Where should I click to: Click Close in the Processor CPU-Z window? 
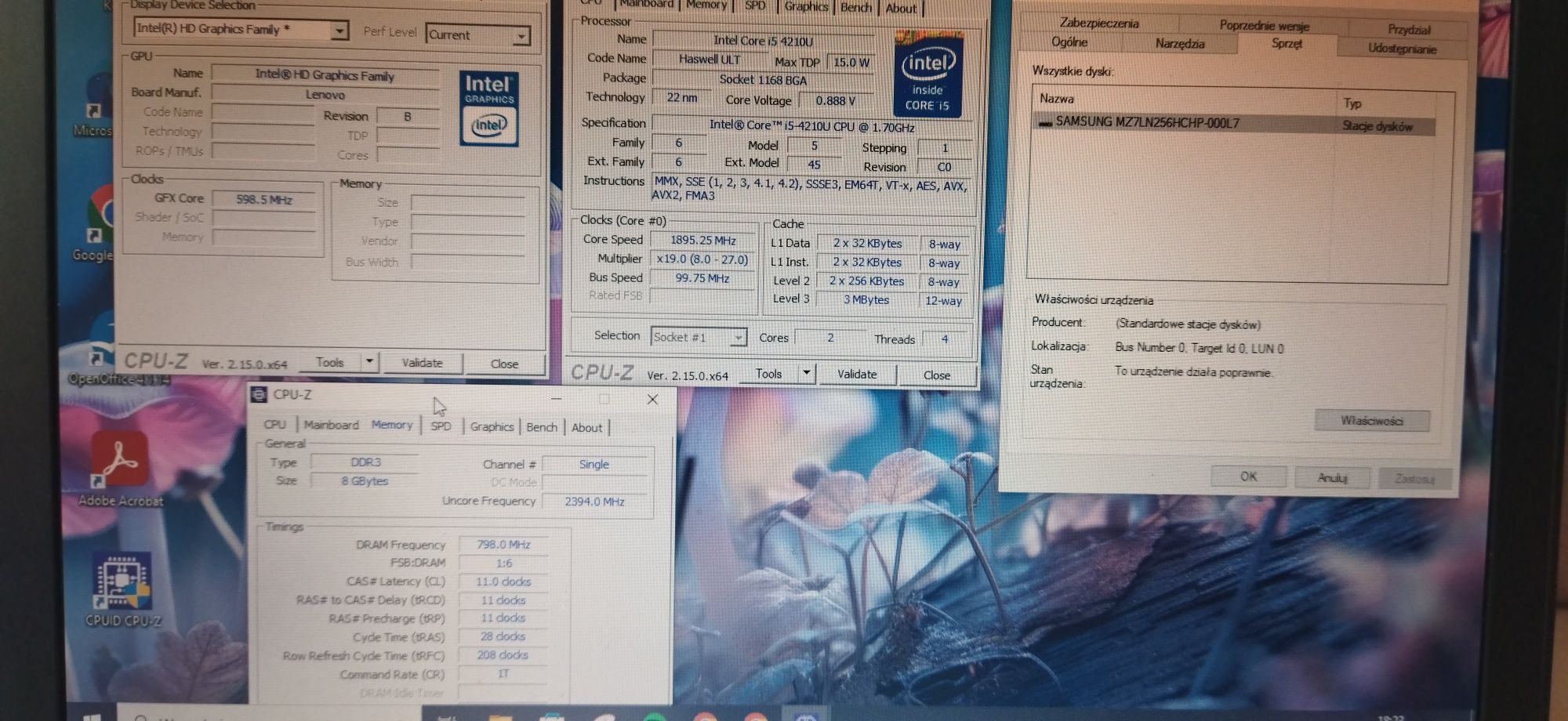(937, 375)
